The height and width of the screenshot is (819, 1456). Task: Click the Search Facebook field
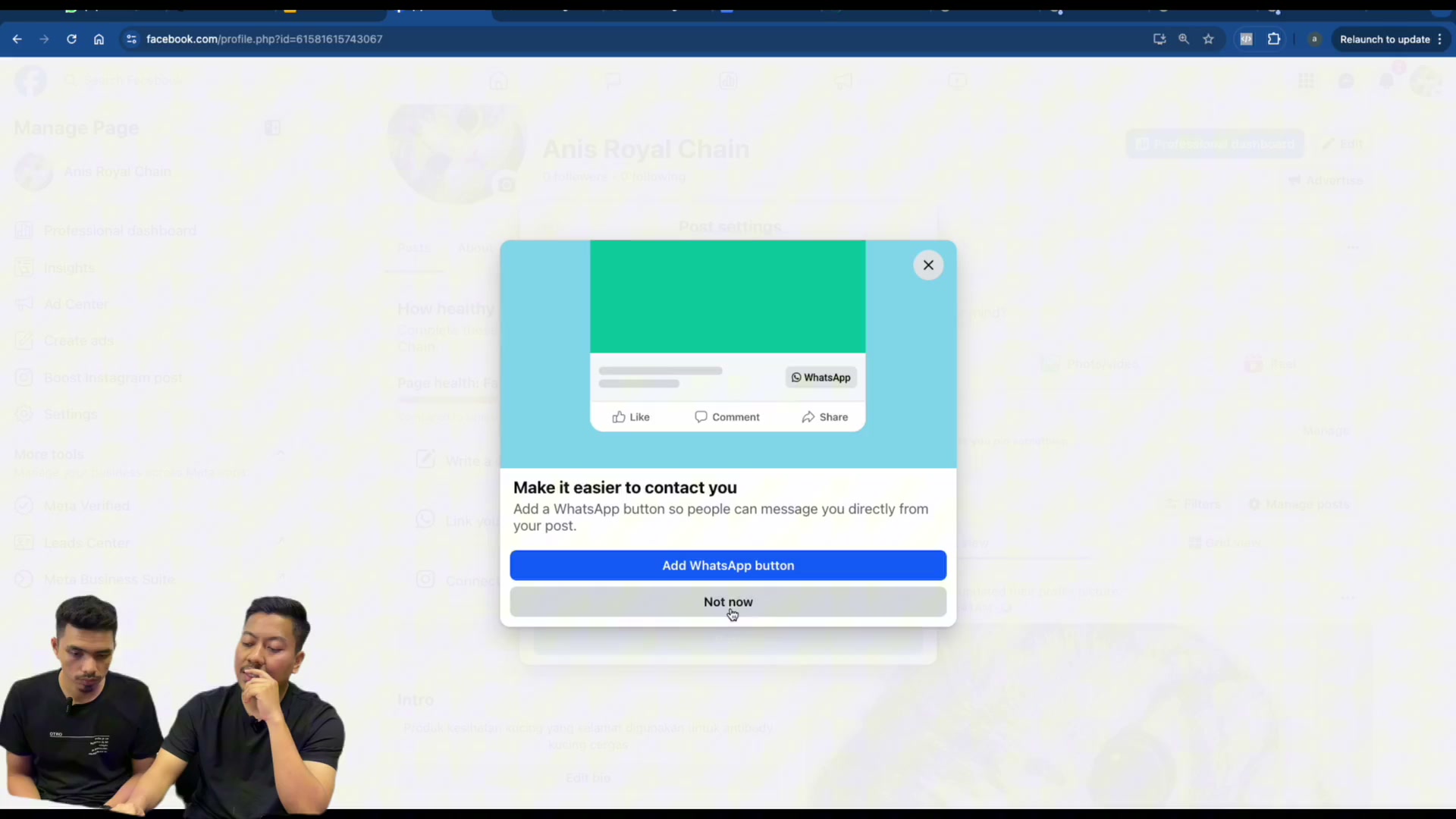(125, 80)
